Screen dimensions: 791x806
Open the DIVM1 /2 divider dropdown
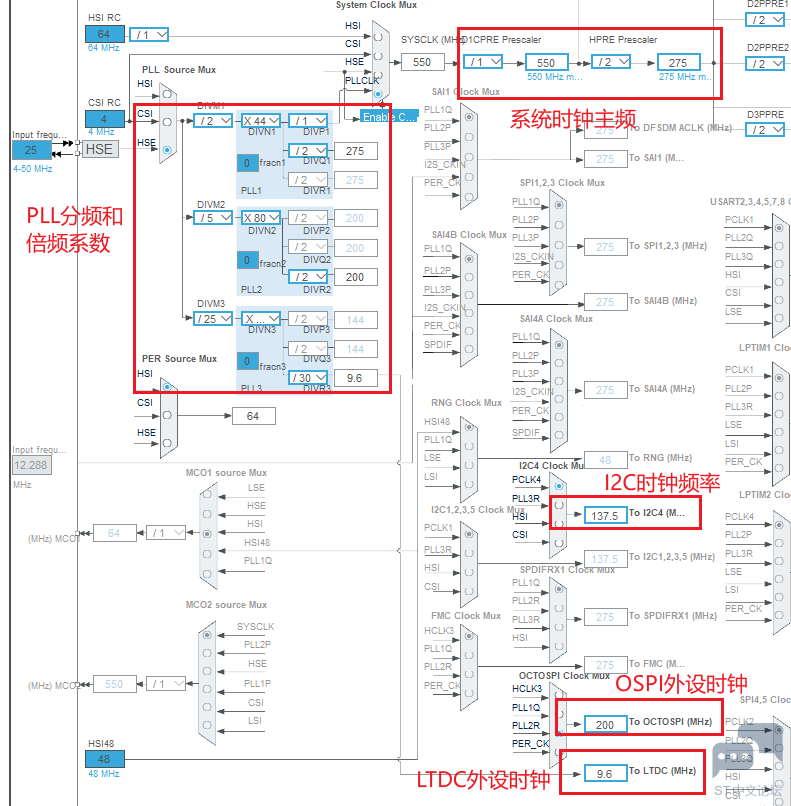[213, 121]
